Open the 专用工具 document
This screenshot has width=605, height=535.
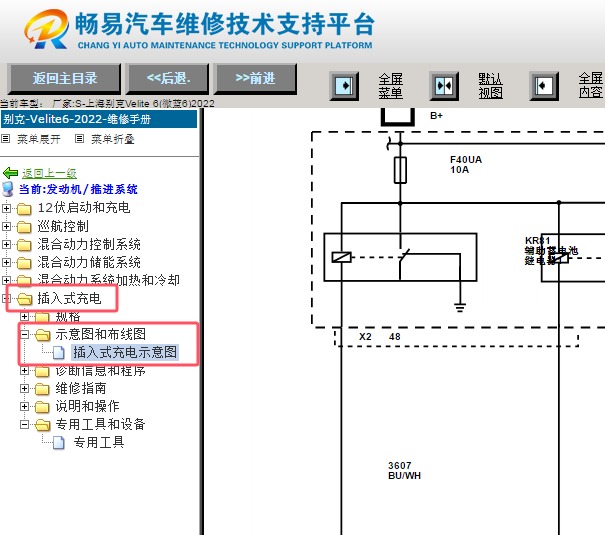coord(99,442)
